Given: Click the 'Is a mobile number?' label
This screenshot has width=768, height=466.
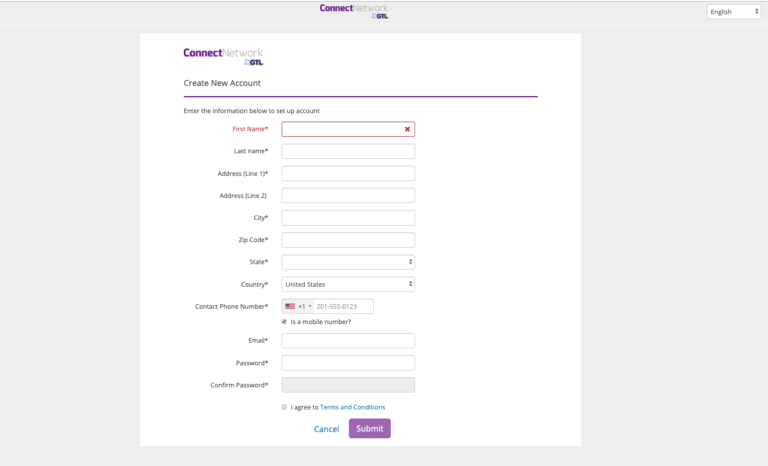Looking at the screenshot, I should (x=321, y=322).
